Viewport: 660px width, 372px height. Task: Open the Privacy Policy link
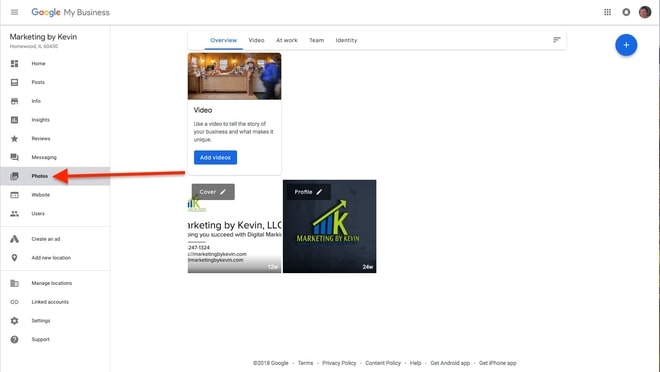click(339, 363)
